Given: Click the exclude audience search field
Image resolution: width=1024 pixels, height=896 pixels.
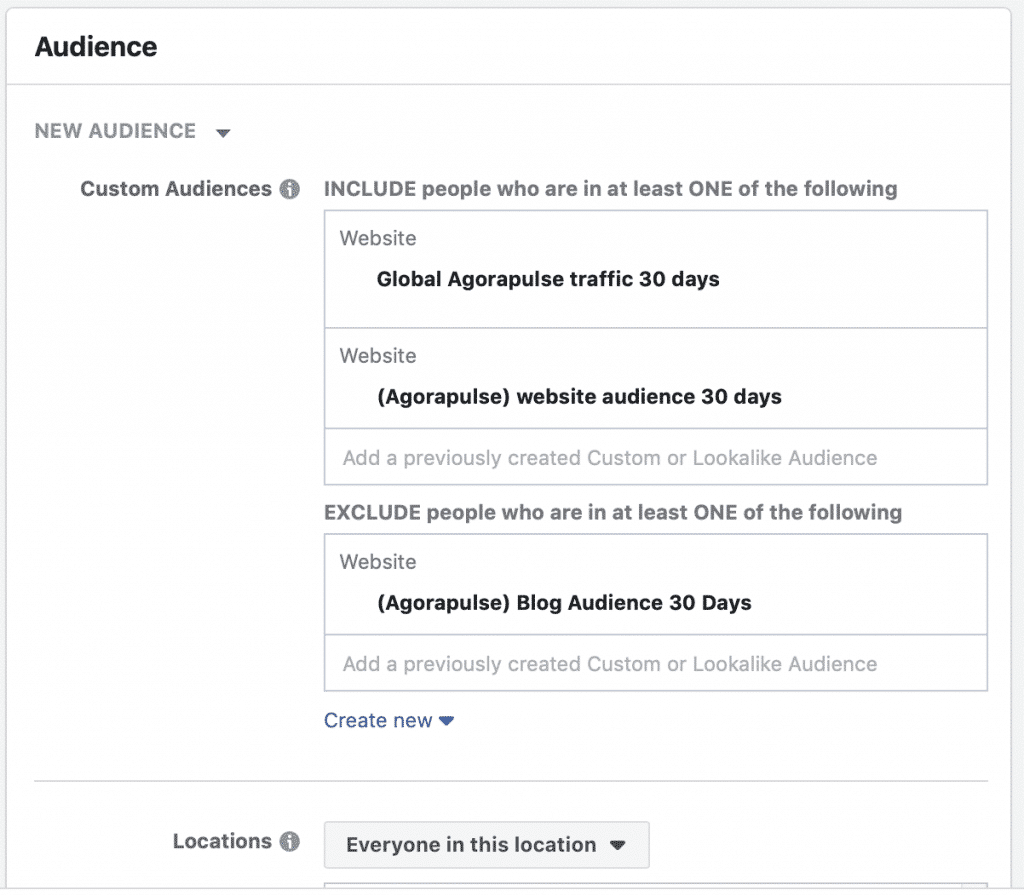Looking at the screenshot, I should tap(656, 664).
